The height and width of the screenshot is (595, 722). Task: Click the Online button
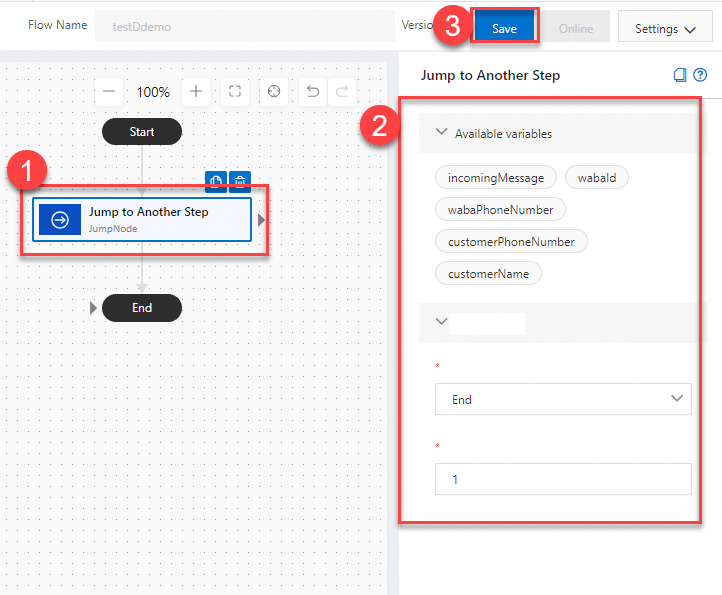click(576, 27)
